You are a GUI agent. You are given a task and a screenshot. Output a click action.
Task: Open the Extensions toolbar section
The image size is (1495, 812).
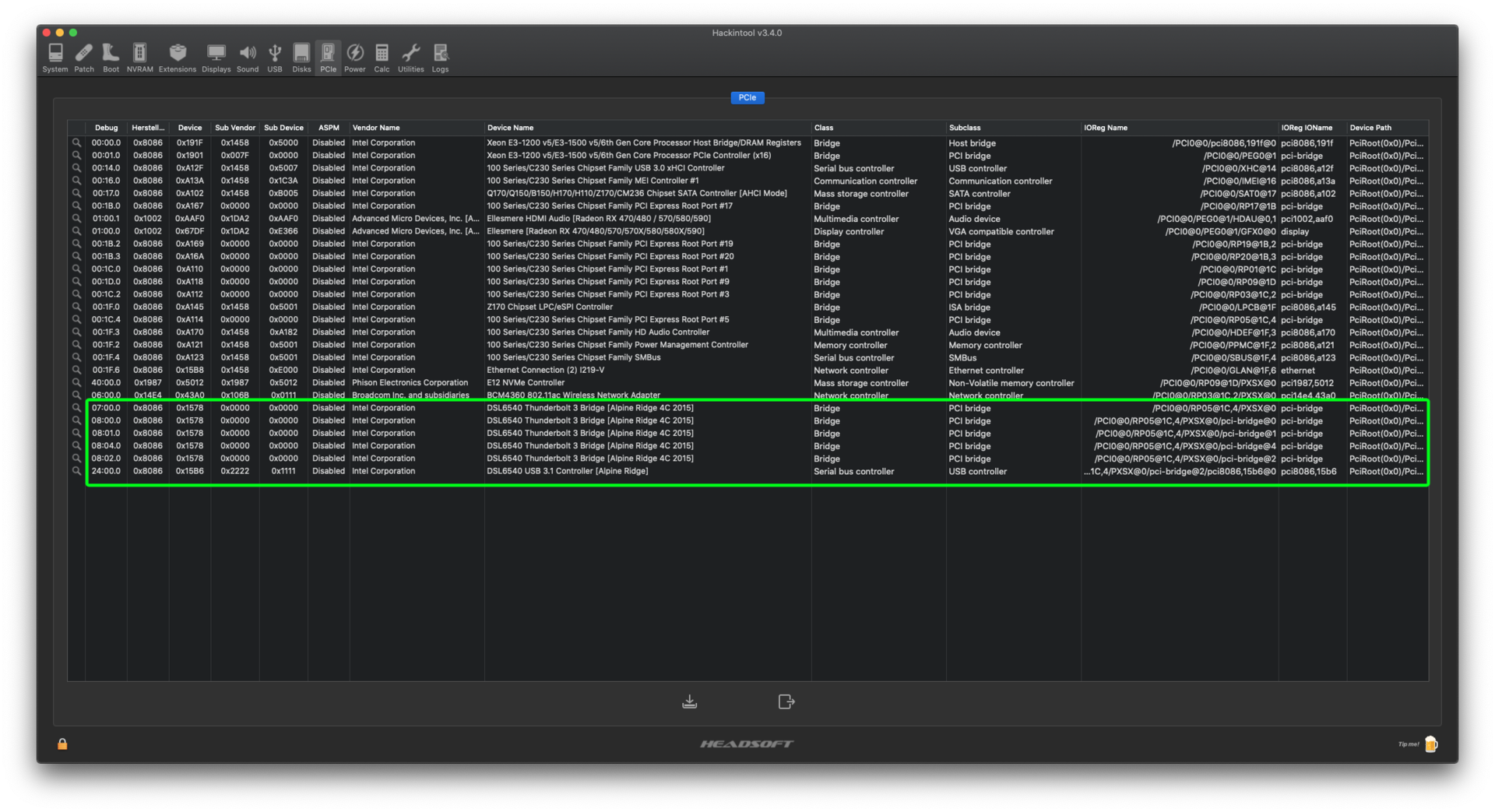coord(178,58)
